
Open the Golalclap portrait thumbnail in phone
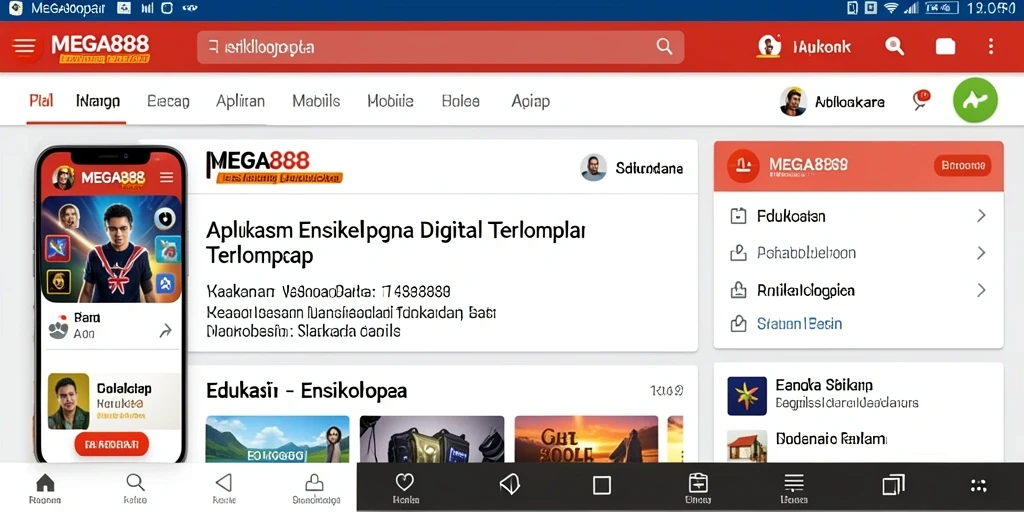click(69, 401)
